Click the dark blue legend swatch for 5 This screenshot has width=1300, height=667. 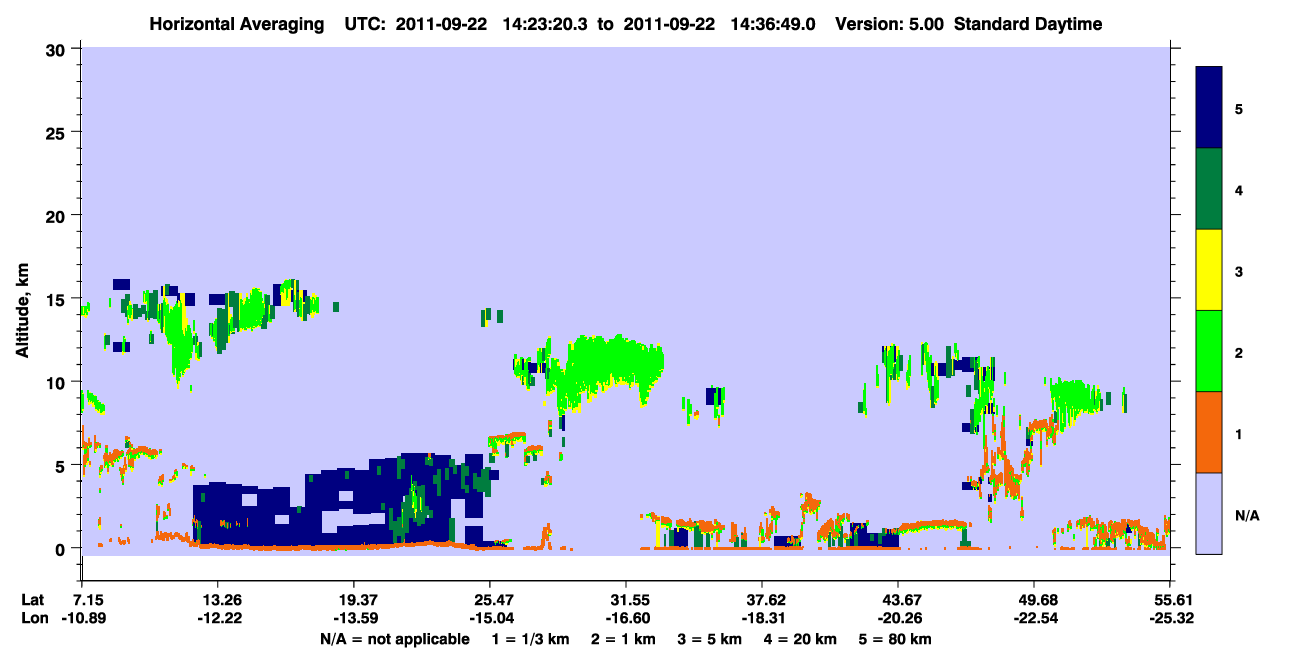click(1209, 108)
